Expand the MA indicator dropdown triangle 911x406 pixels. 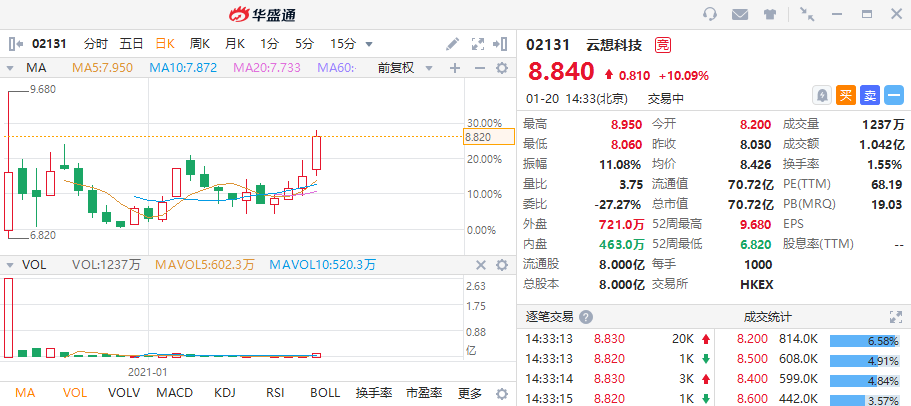coord(10,69)
